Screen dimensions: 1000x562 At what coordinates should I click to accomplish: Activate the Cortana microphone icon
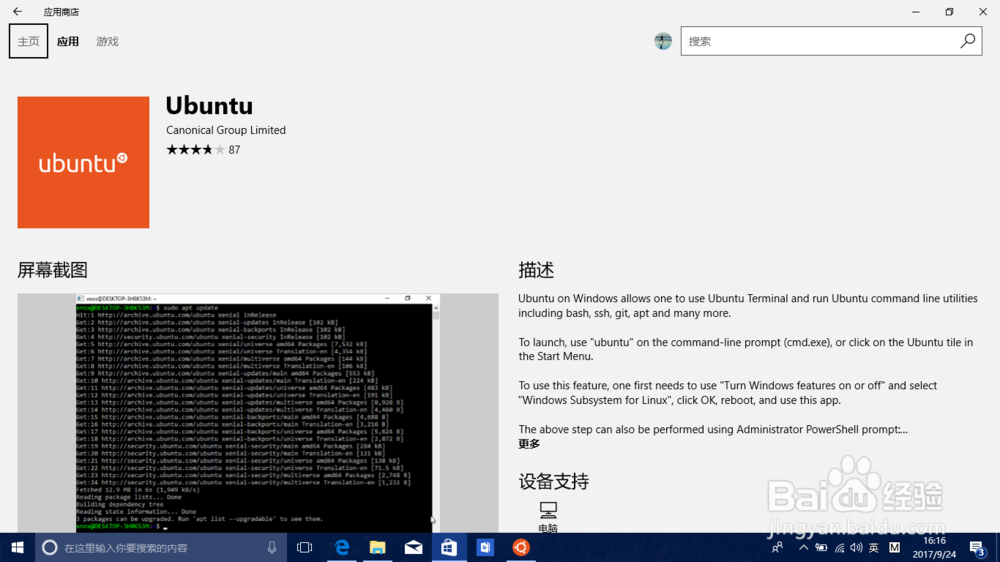pyautogui.click(x=272, y=547)
